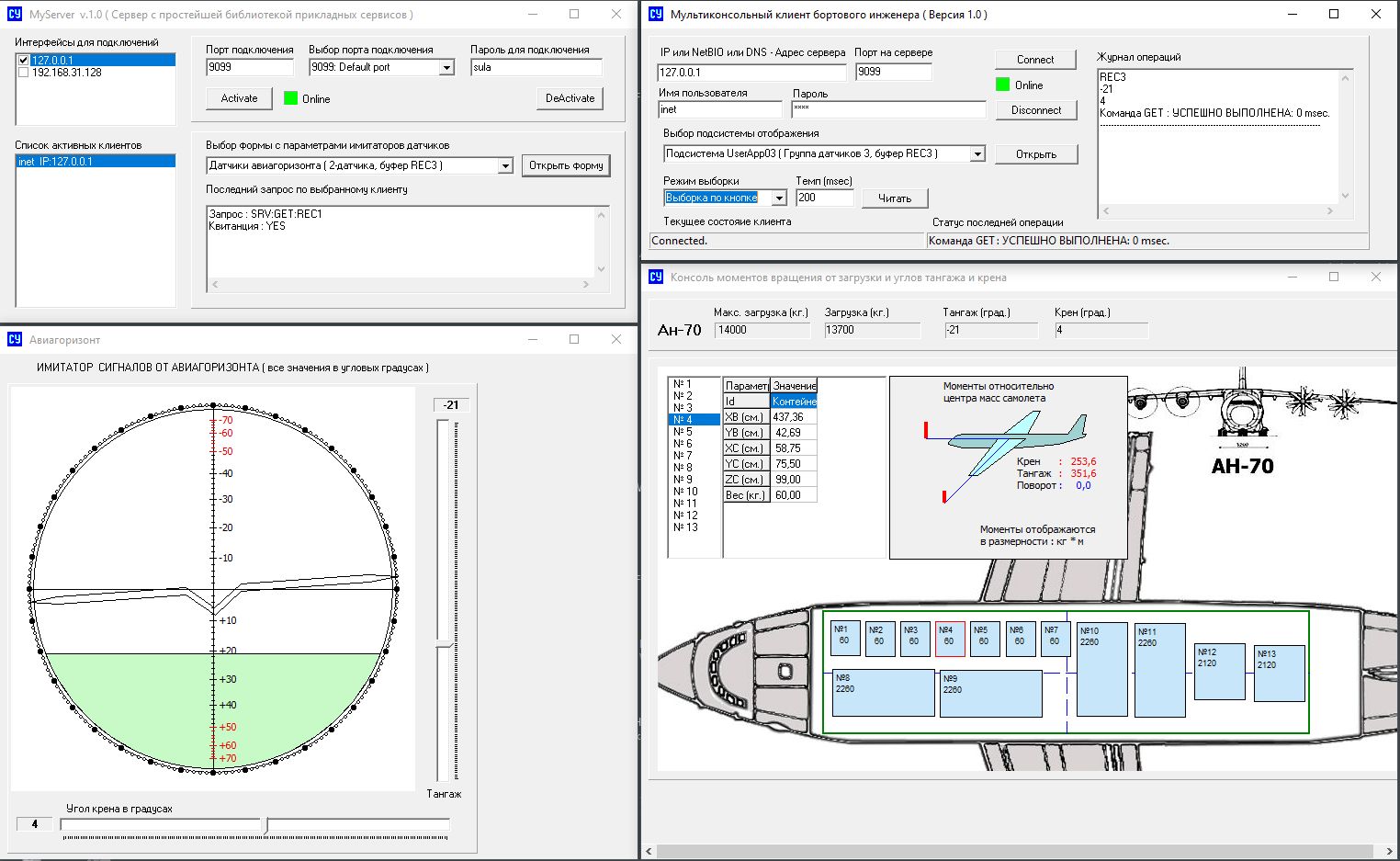Image resolution: width=1400 pixels, height=861 pixels.
Task: Click the Disconnect button
Action: [1035, 110]
